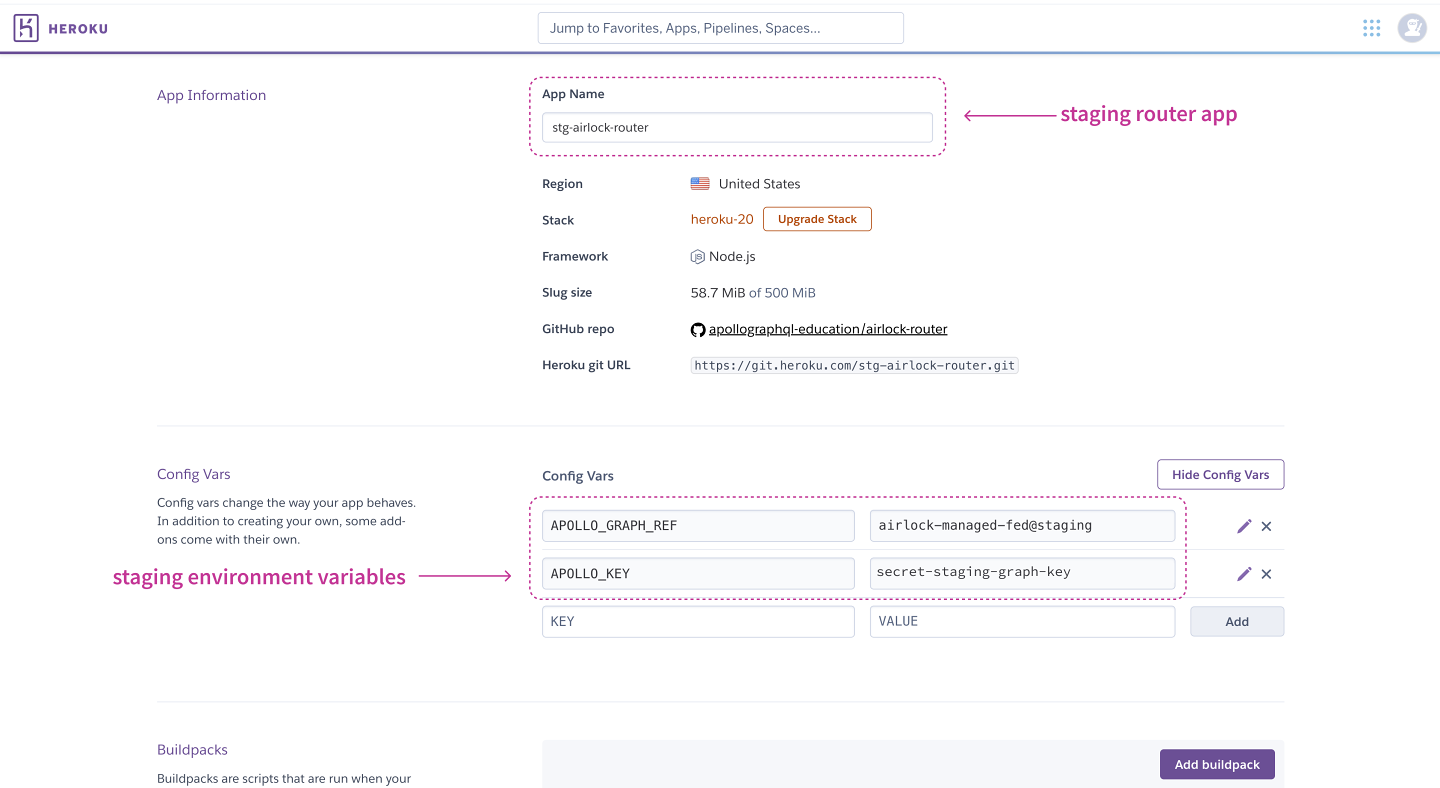Viewport: 1440px width, 788px height.
Task: Click the GitHub icon beside repo link
Action: pyautogui.click(x=698, y=329)
